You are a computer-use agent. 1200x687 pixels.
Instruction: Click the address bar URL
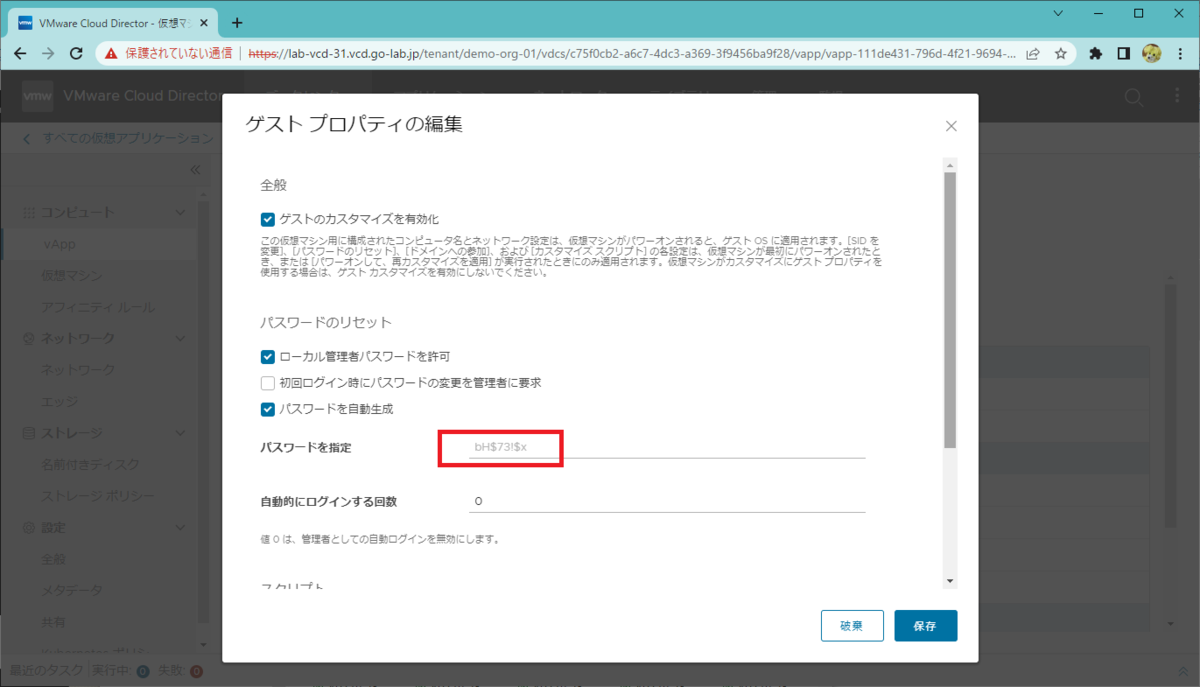(632, 54)
